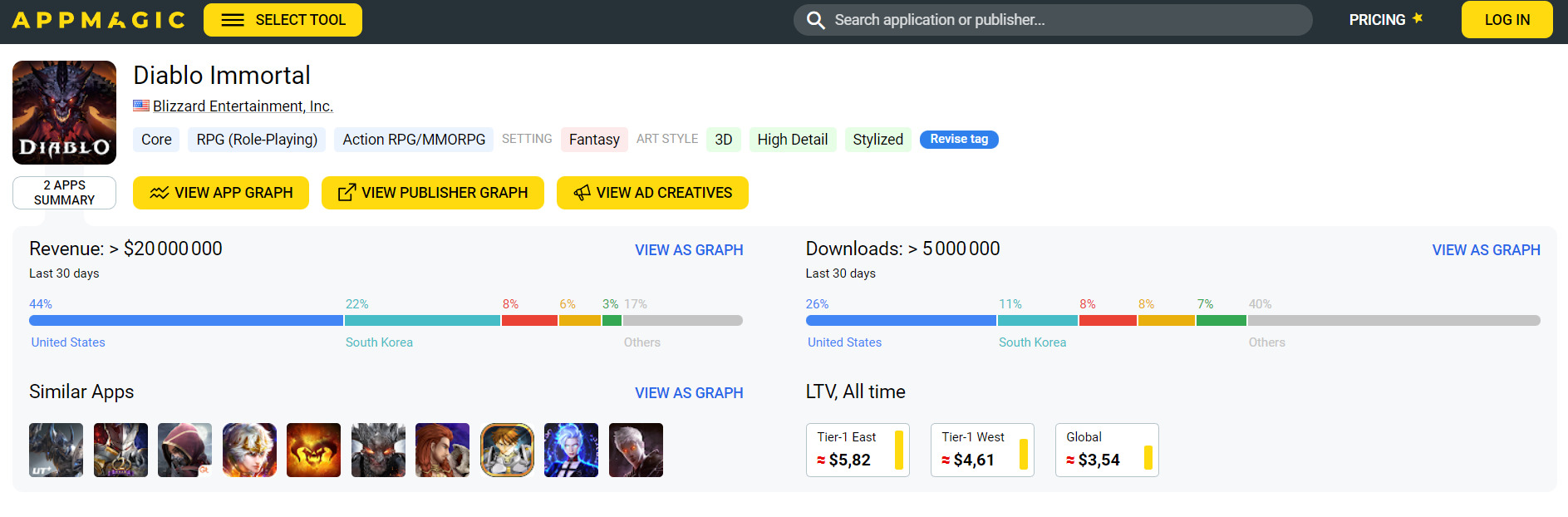The height and width of the screenshot is (517, 1568).
Task: Click South Korea label under Revenue
Action: [x=379, y=342]
